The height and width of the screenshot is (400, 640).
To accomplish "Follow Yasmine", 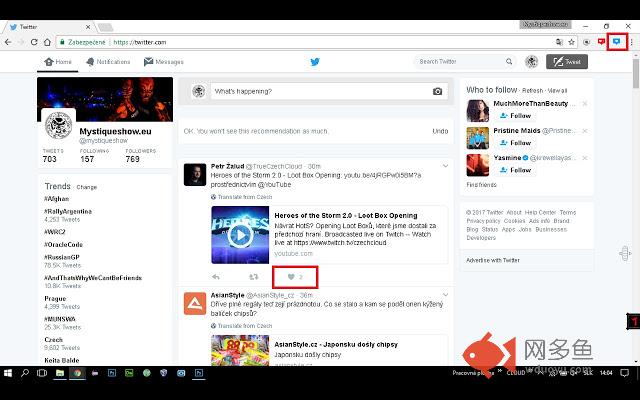I will [x=515, y=170].
